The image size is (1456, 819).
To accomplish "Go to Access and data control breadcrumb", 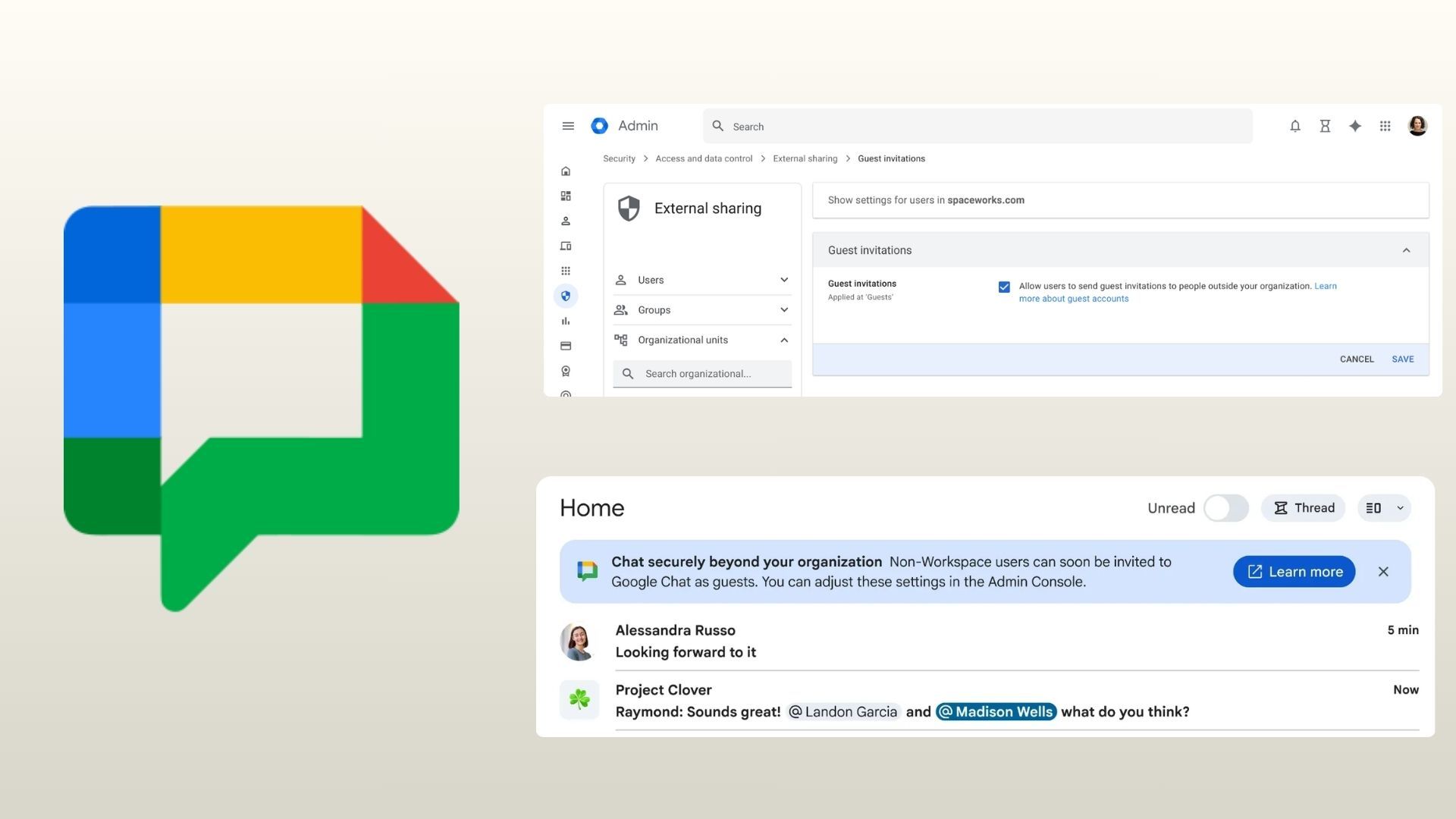I will 704,158.
